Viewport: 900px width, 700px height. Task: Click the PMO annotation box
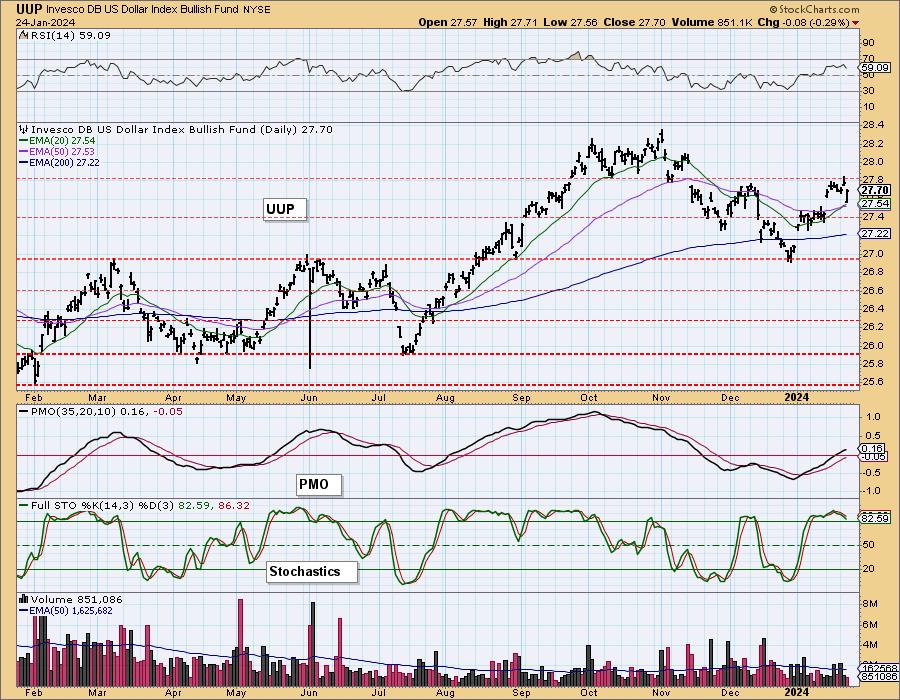[x=319, y=485]
